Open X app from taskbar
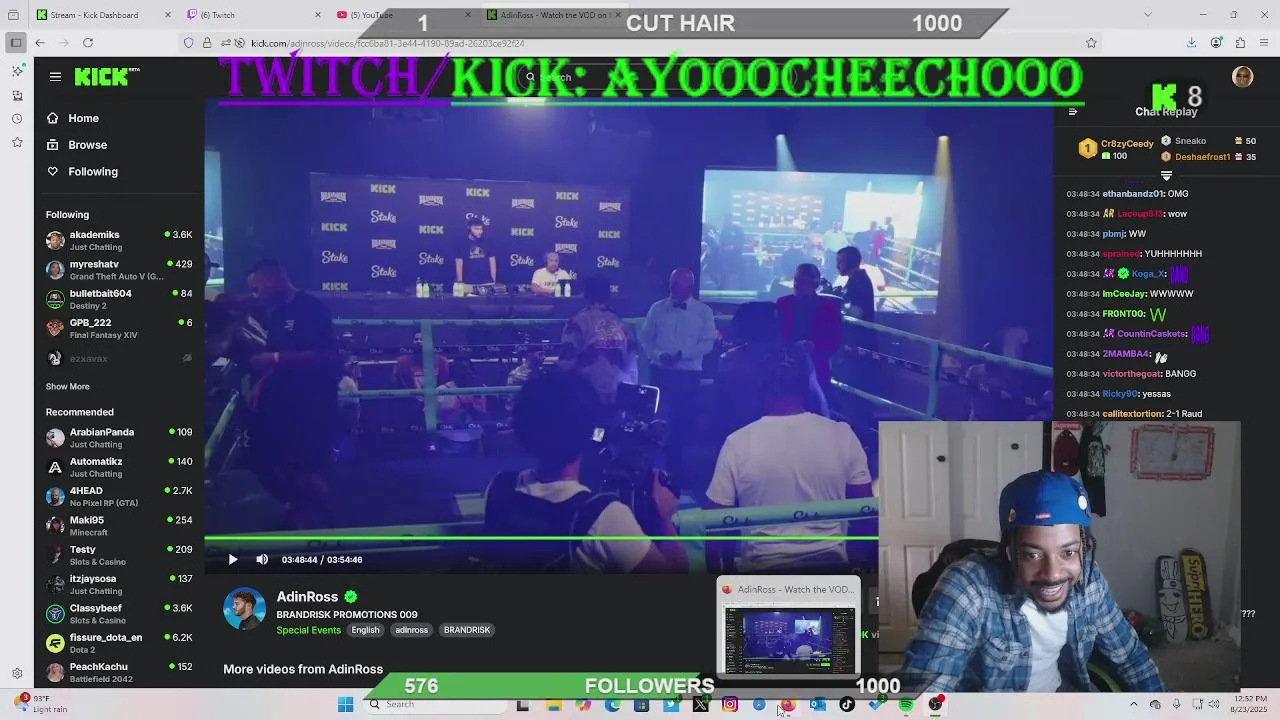This screenshot has width=1280, height=720. pos(701,705)
